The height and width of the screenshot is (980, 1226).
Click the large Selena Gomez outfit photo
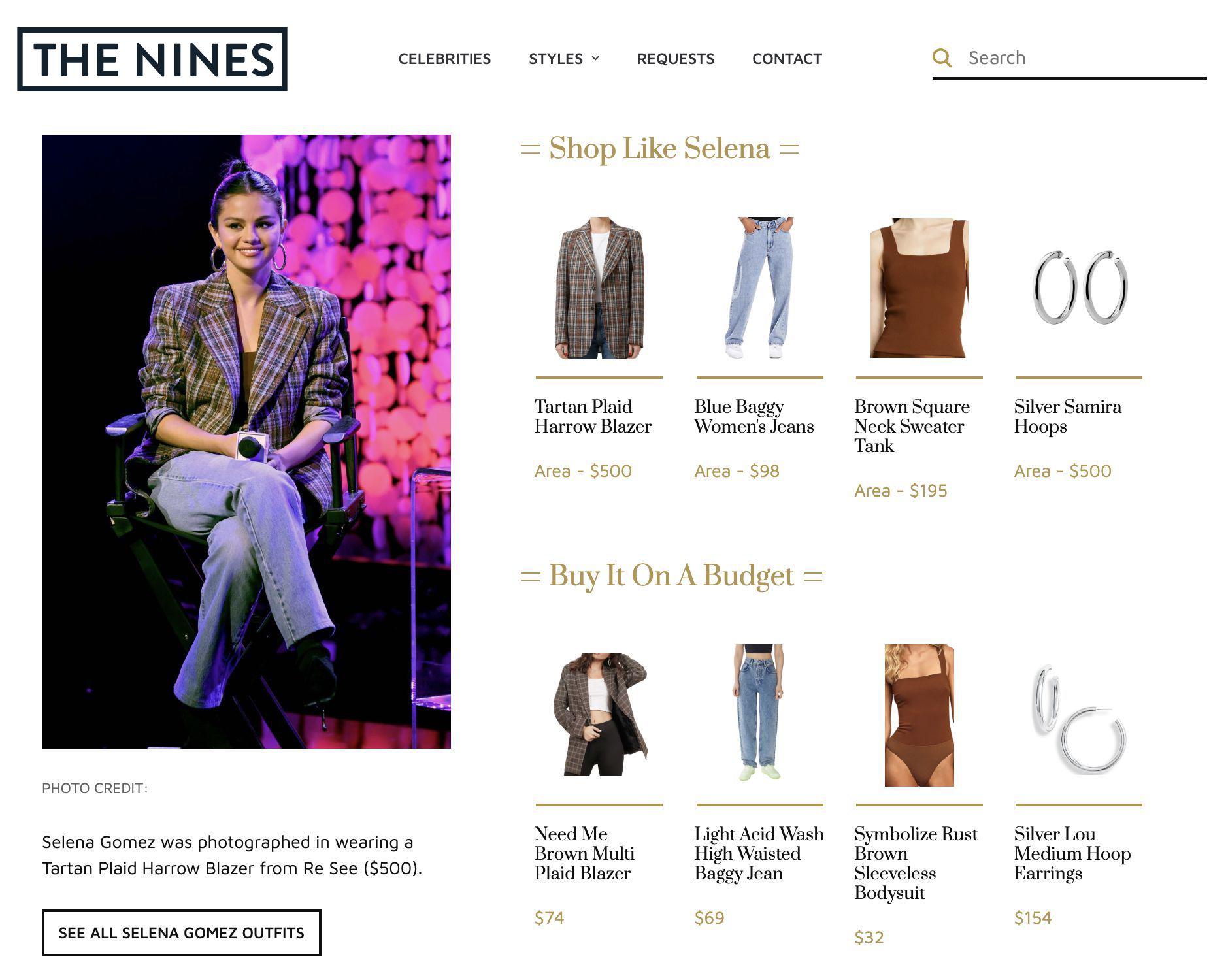pos(246,442)
